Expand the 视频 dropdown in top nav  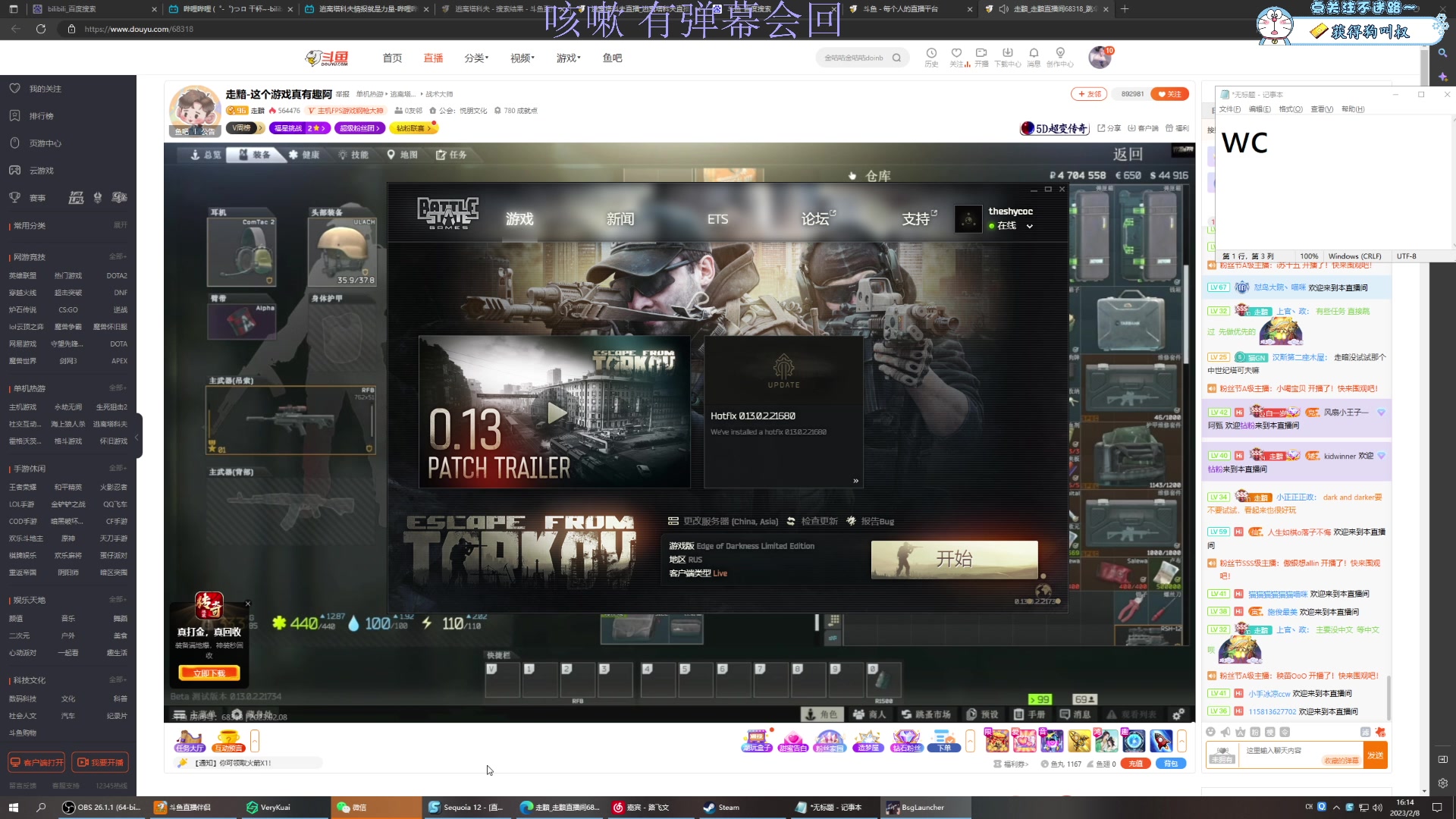[522, 58]
